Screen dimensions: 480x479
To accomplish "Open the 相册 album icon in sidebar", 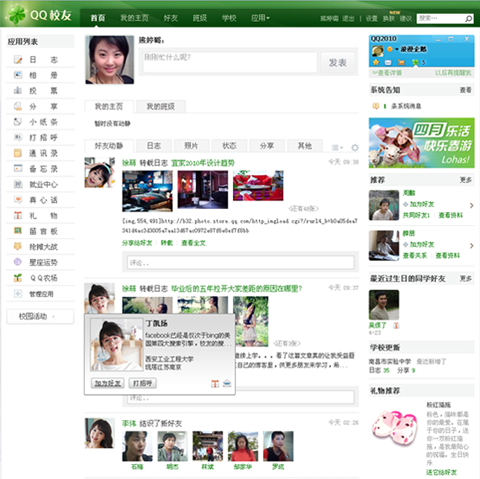I will [18, 75].
